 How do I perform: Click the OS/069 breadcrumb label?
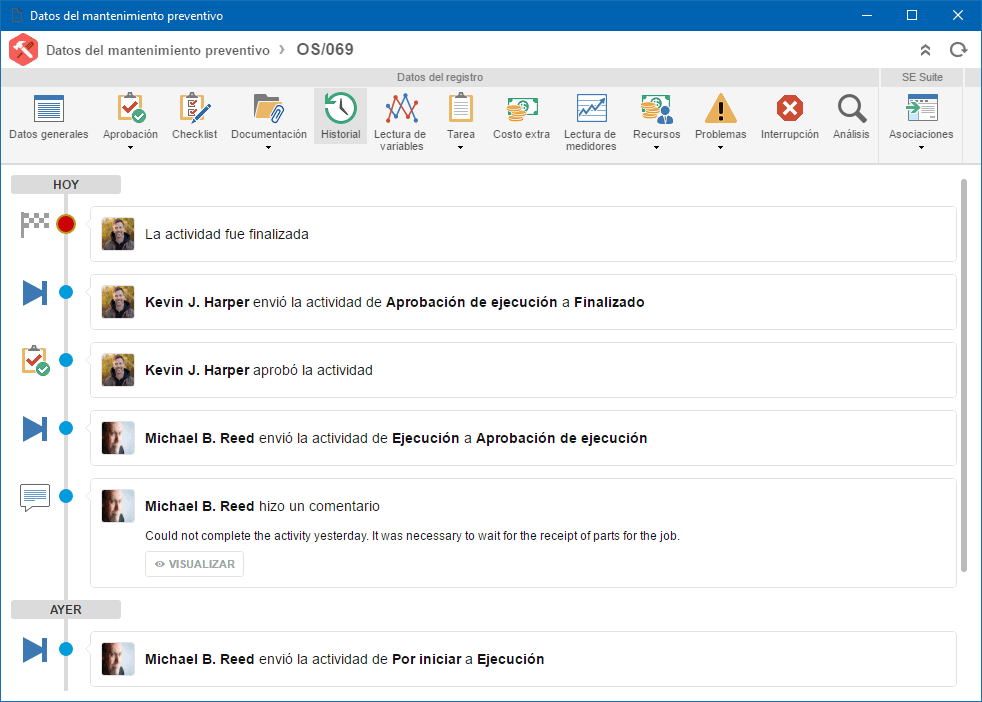pos(325,49)
